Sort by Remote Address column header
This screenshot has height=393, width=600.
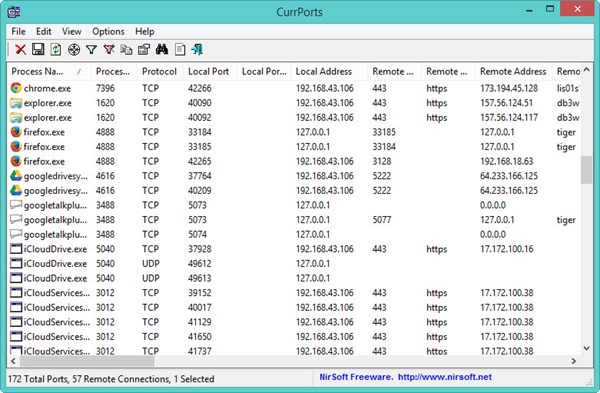(513, 72)
